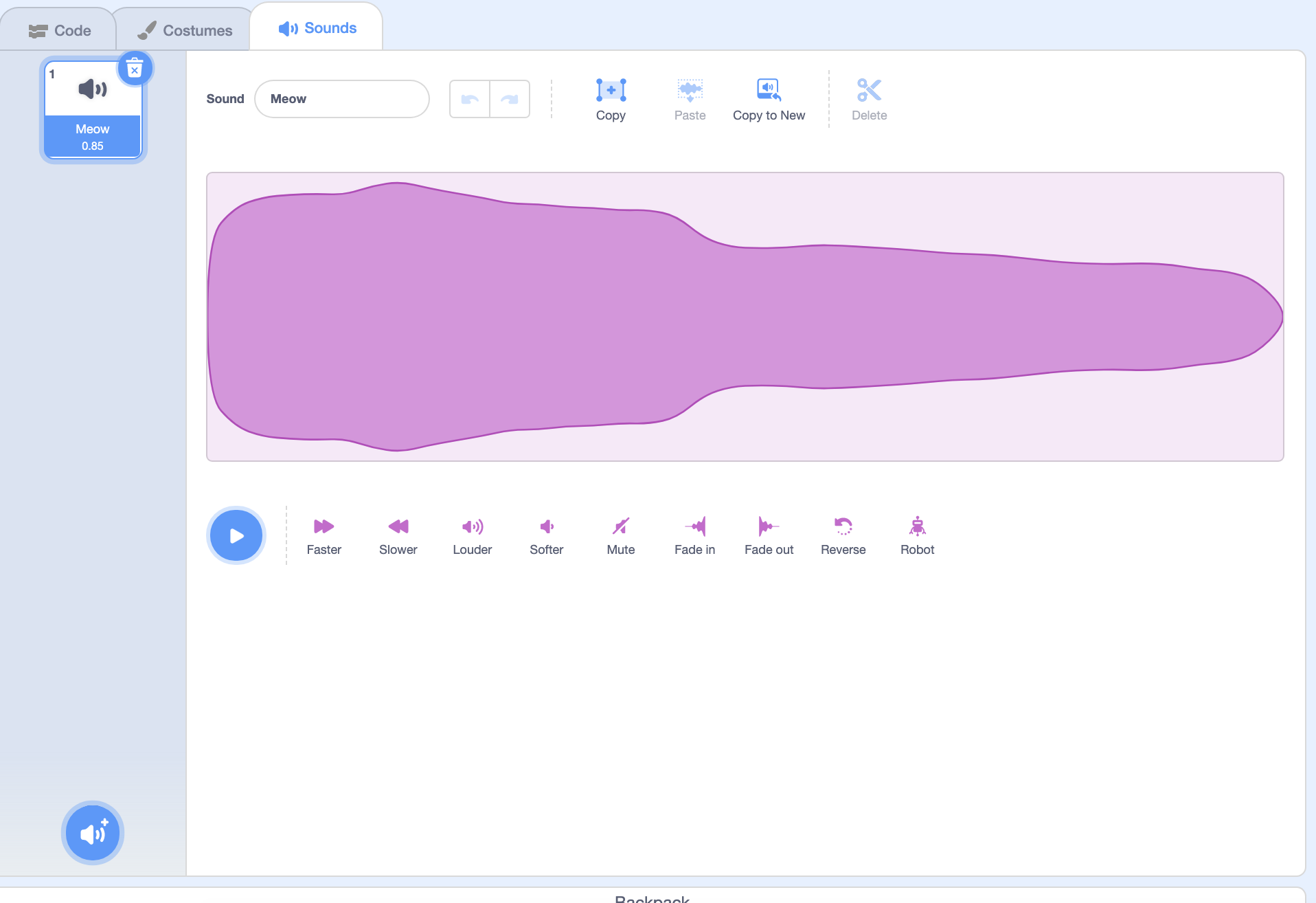Mute the Meow sound
The height and width of the screenshot is (903, 1316).
pos(620,535)
